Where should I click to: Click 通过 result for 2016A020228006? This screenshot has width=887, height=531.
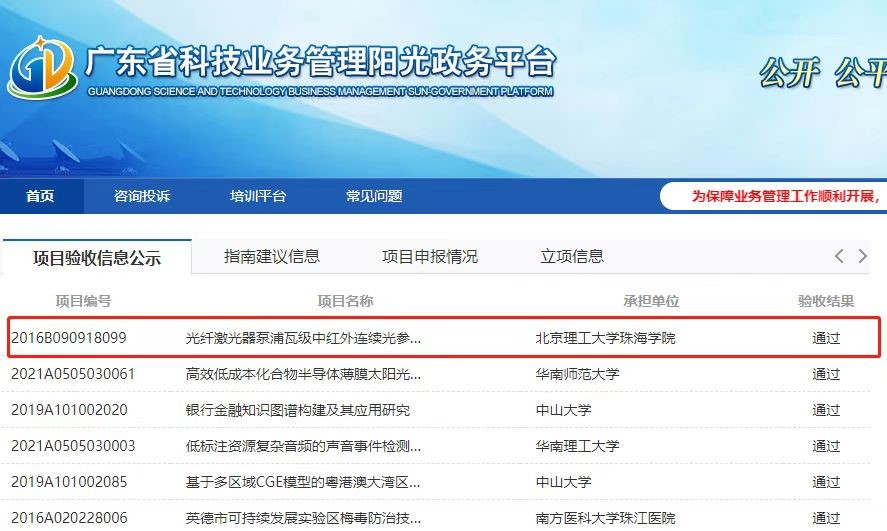[x=826, y=518]
